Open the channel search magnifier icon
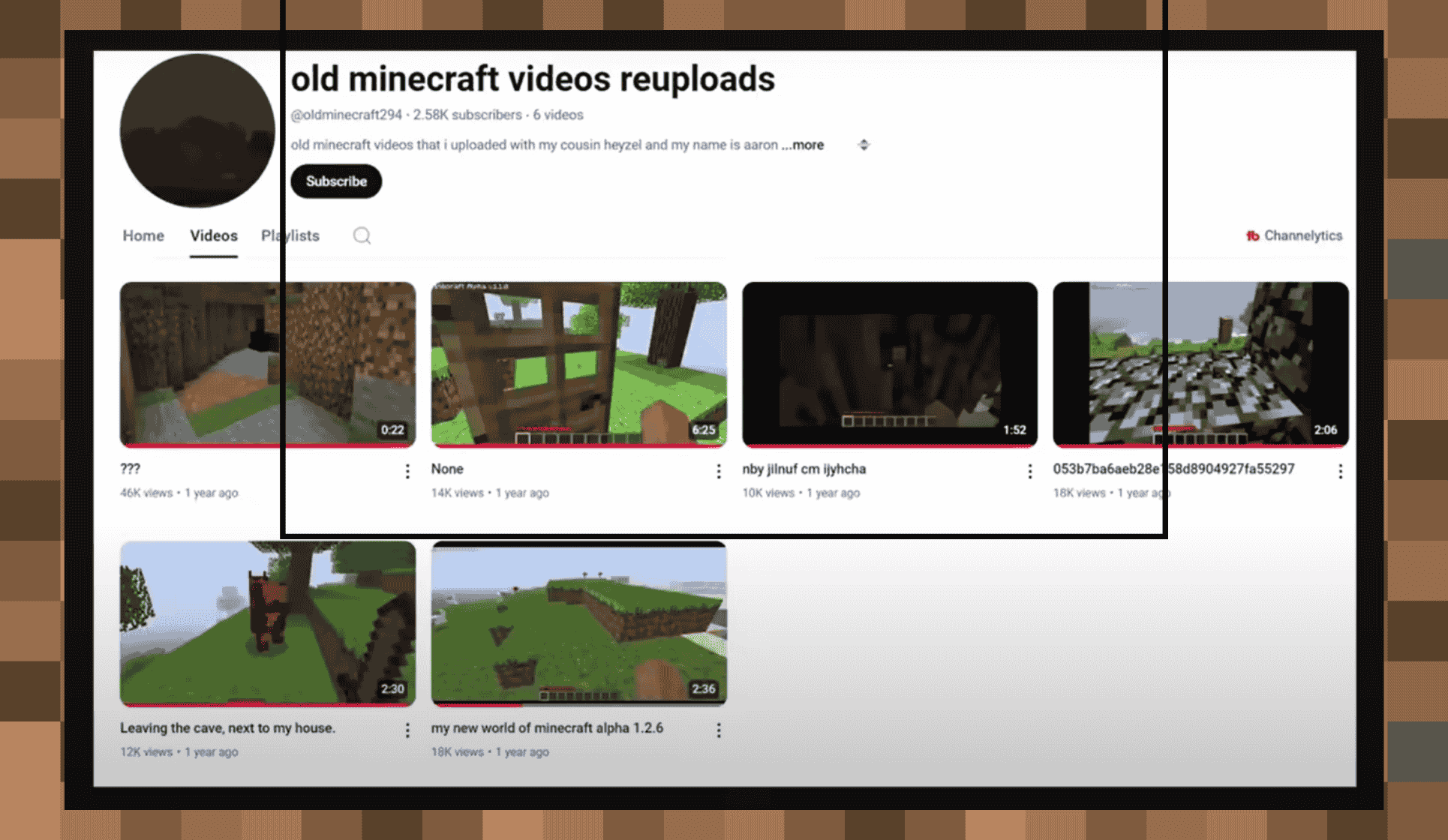The image size is (1448, 840). click(x=362, y=235)
